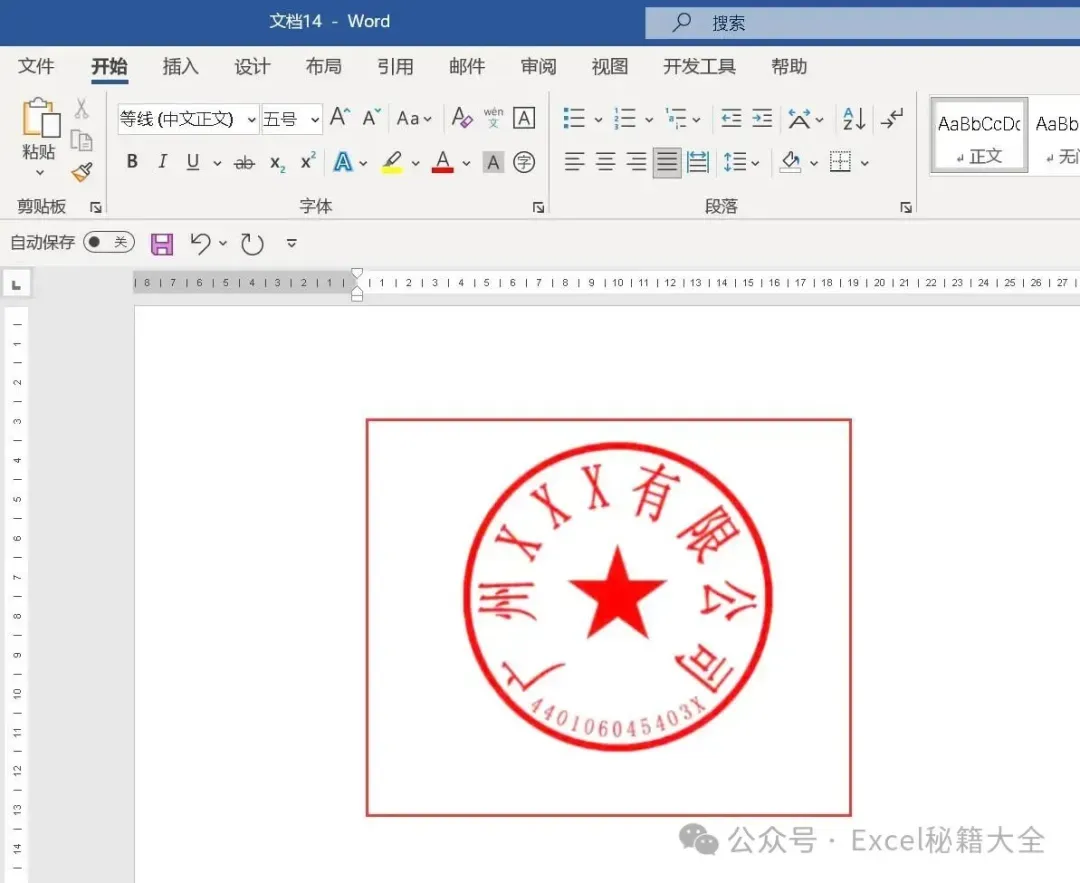Open the phonetic guide wén icon
The height and width of the screenshot is (883, 1080).
click(x=493, y=118)
